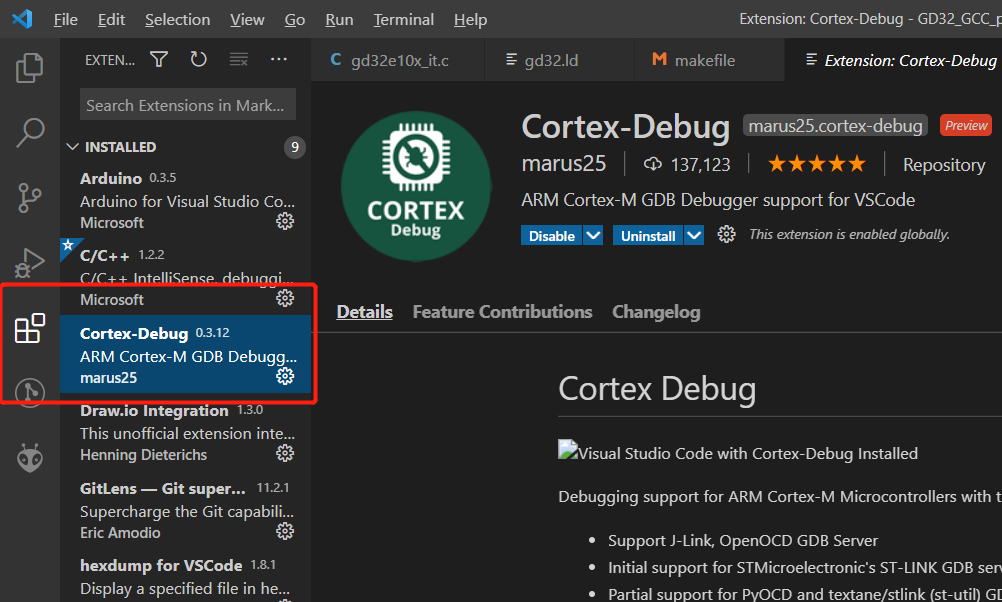This screenshot has width=1002, height=602.
Task: Open the Extensions view icon
Action: (x=29, y=328)
